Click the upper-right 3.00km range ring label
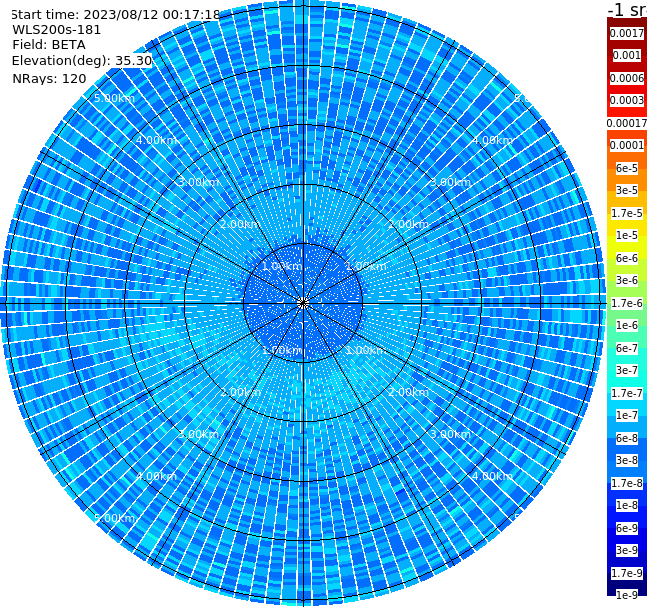Viewport: 647px width, 607px height. (x=451, y=182)
